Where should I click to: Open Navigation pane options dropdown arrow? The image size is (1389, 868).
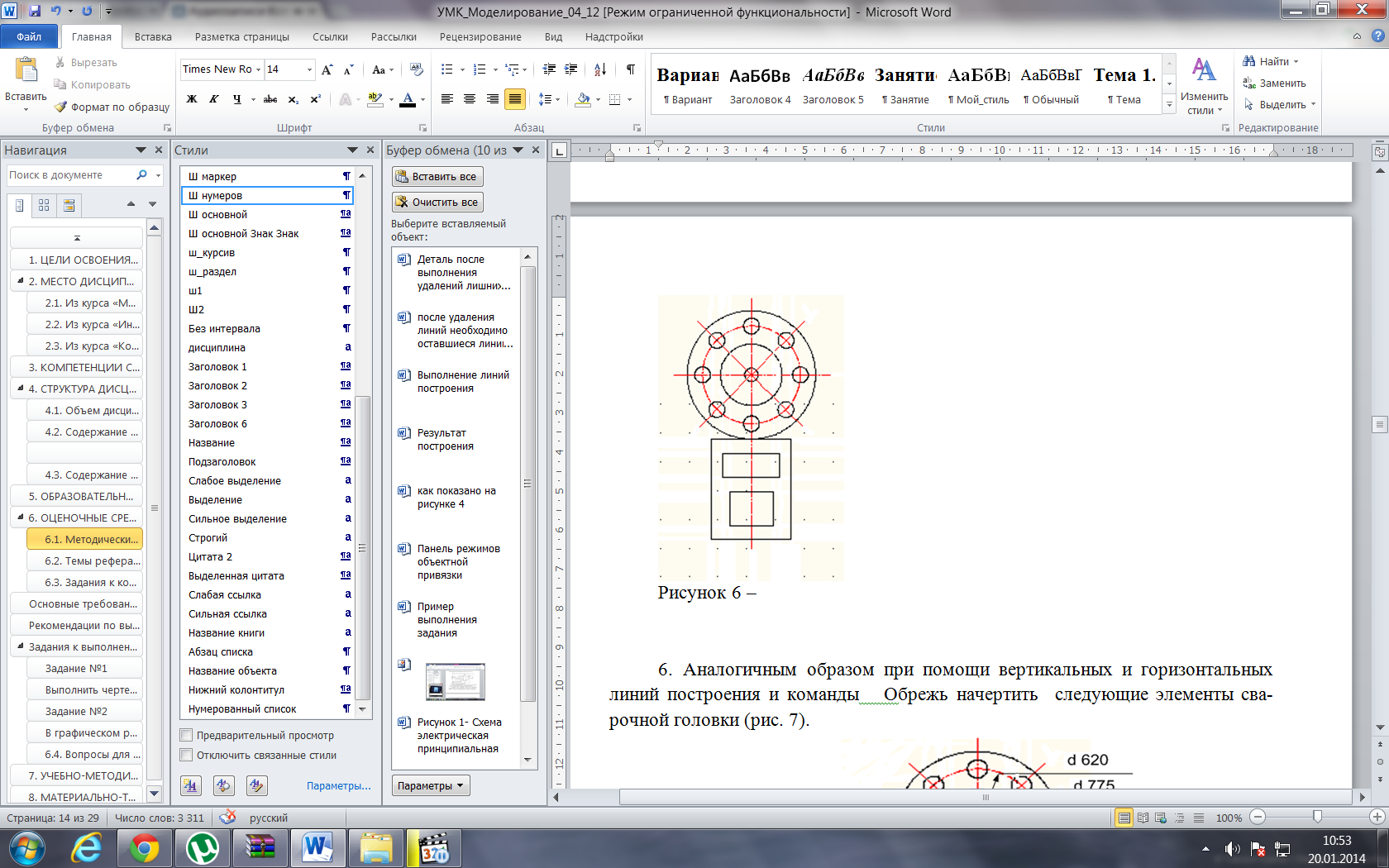pos(141,150)
